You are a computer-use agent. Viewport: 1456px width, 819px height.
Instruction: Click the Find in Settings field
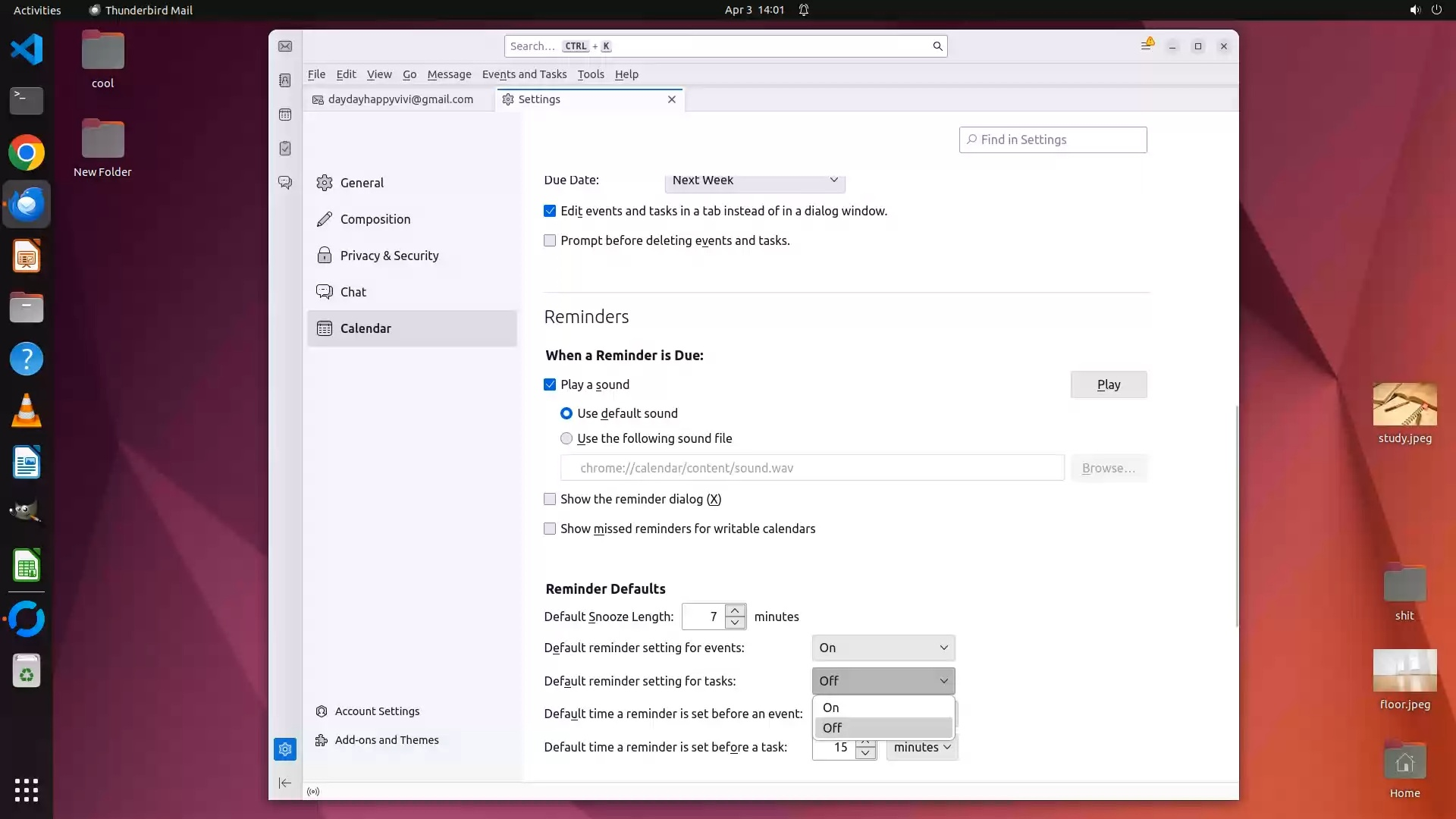pyautogui.click(x=1053, y=140)
